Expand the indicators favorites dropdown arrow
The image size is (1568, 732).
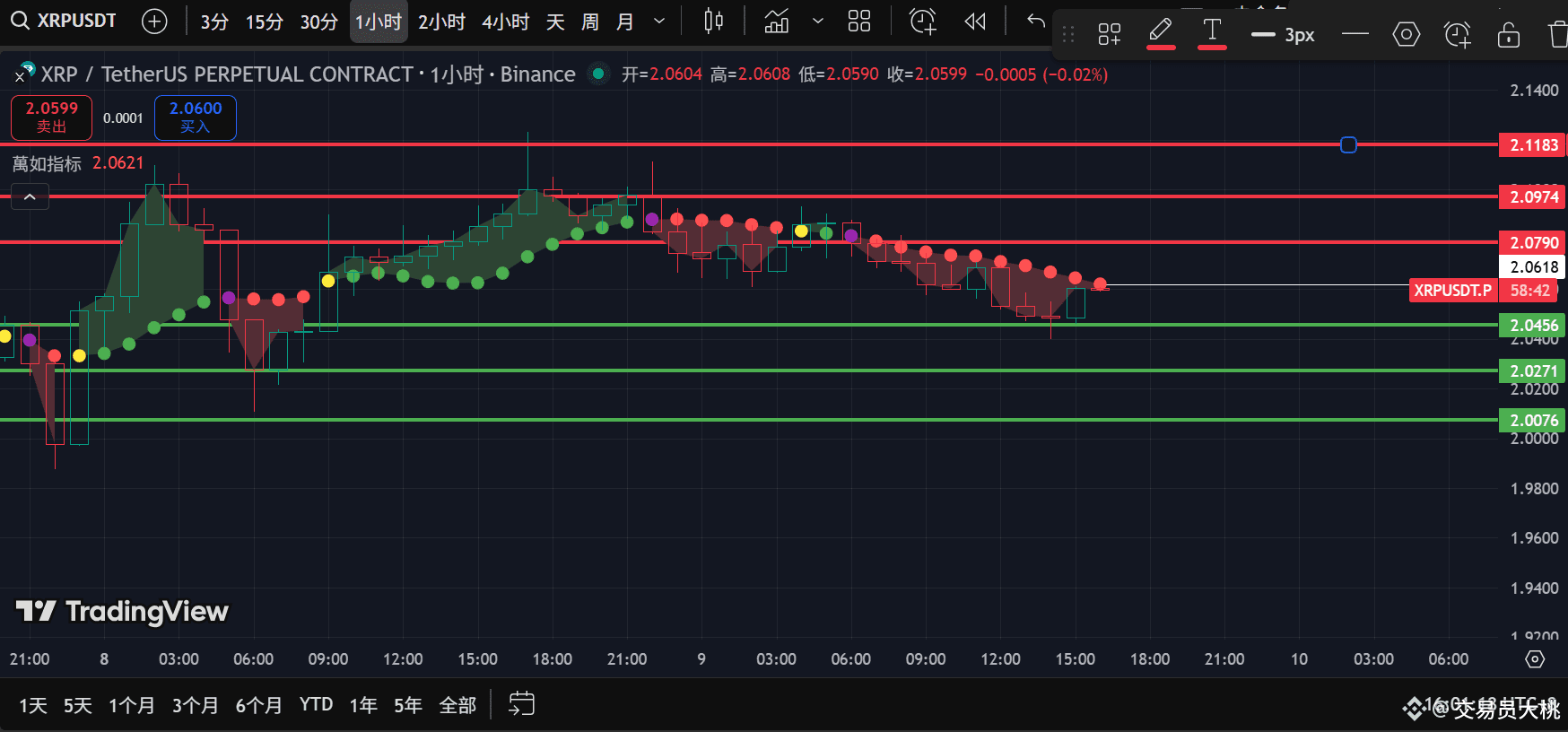tap(817, 22)
